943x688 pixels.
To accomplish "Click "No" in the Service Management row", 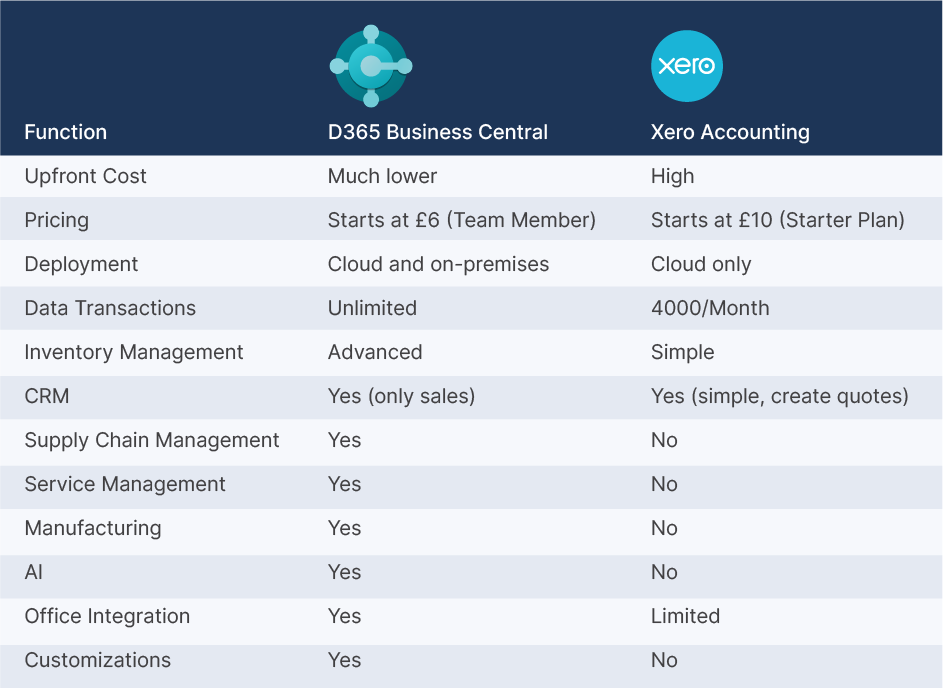I will (665, 484).
